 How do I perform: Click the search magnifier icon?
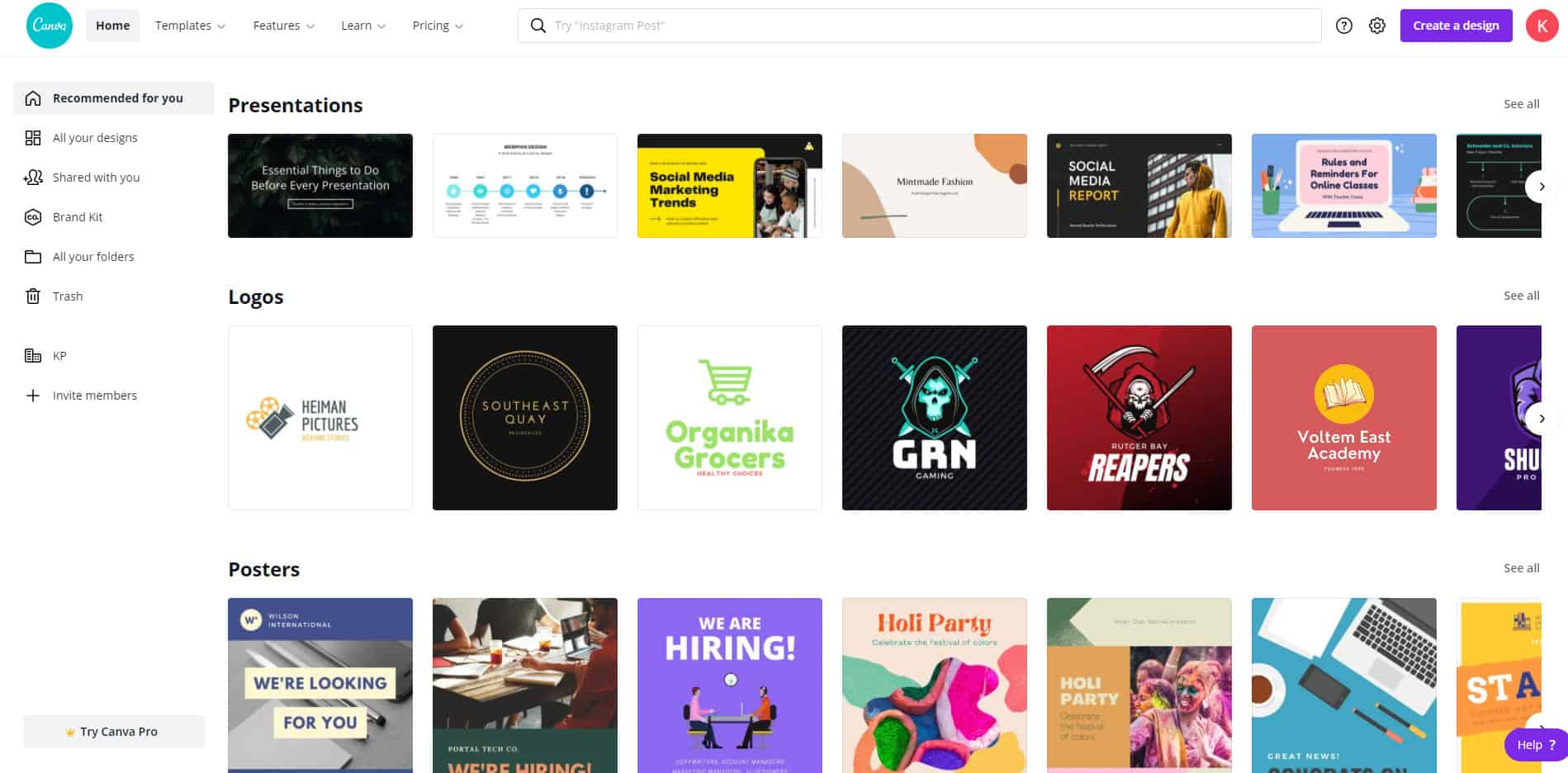[x=538, y=26]
